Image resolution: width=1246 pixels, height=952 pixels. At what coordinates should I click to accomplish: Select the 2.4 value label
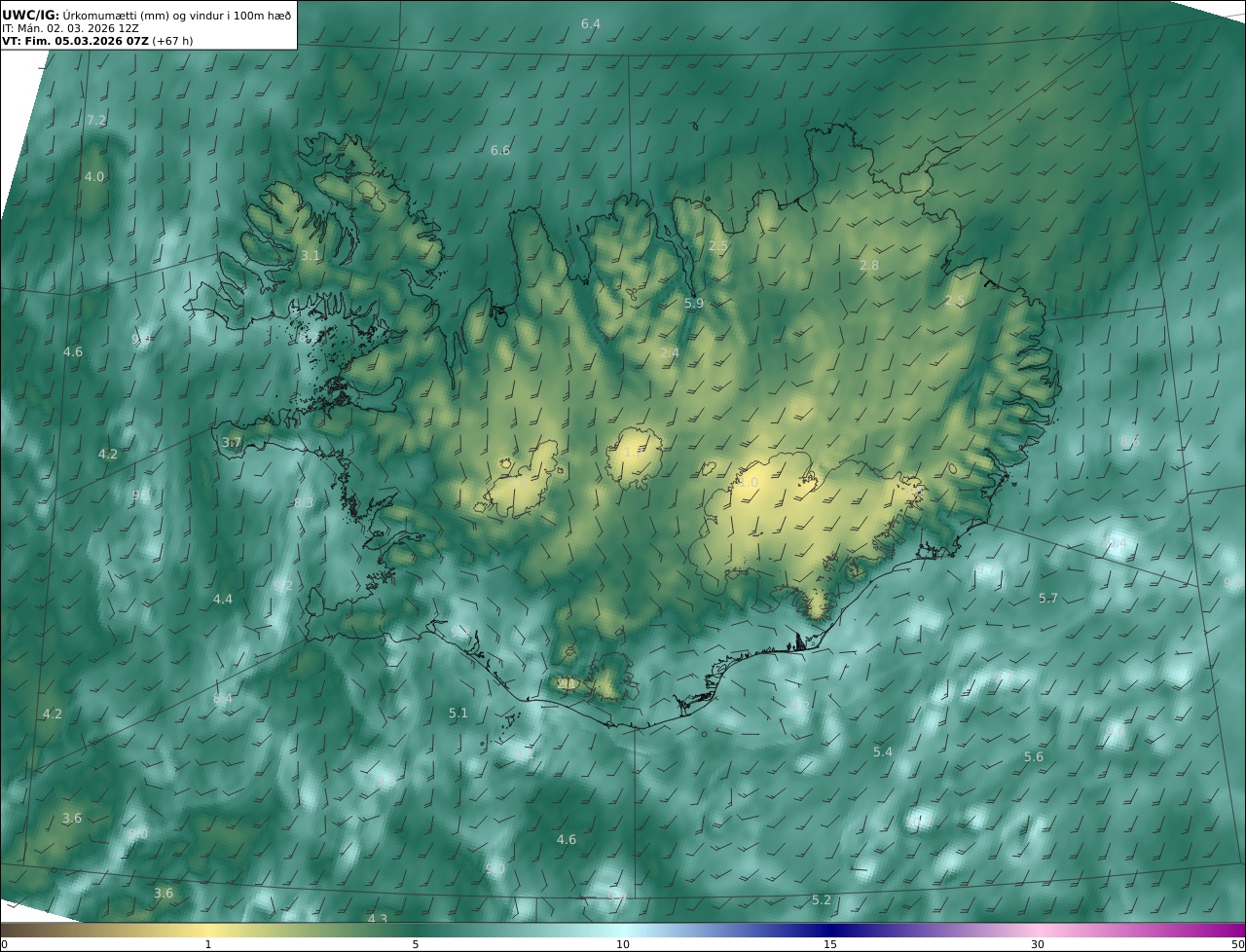click(670, 352)
